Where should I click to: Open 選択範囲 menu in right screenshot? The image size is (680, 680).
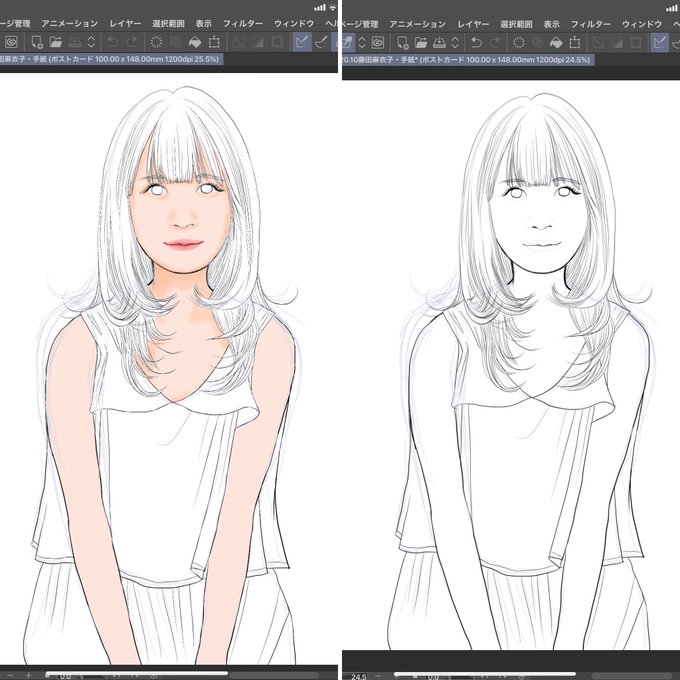click(516, 24)
